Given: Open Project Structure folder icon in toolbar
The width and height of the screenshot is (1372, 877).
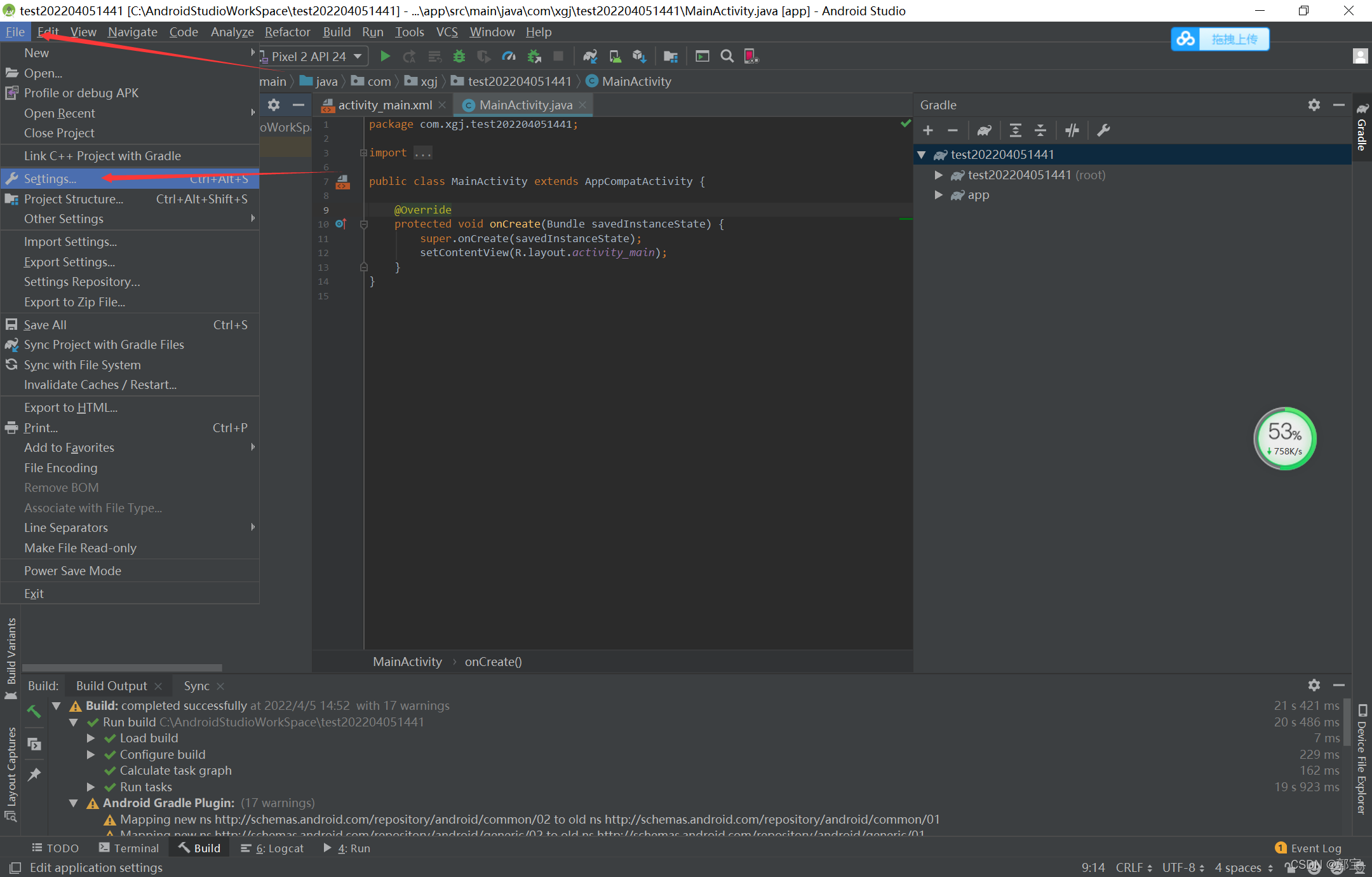Looking at the screenshot, I should coord(671,57).
